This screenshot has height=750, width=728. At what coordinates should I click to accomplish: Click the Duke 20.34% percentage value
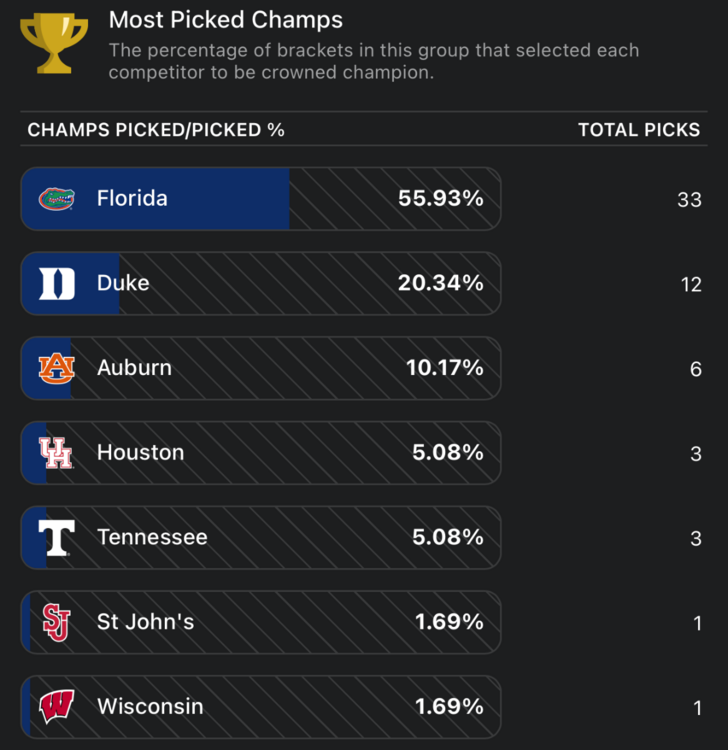[x=440, y=284]
